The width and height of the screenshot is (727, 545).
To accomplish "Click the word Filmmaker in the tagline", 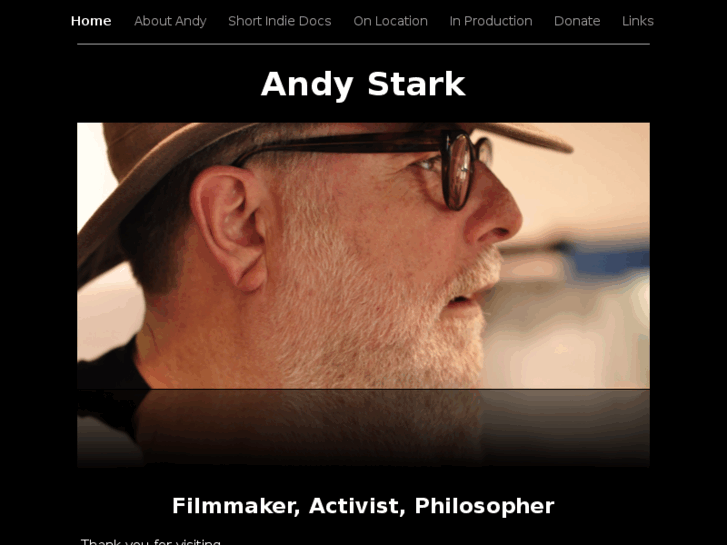I will coord(236,506).
